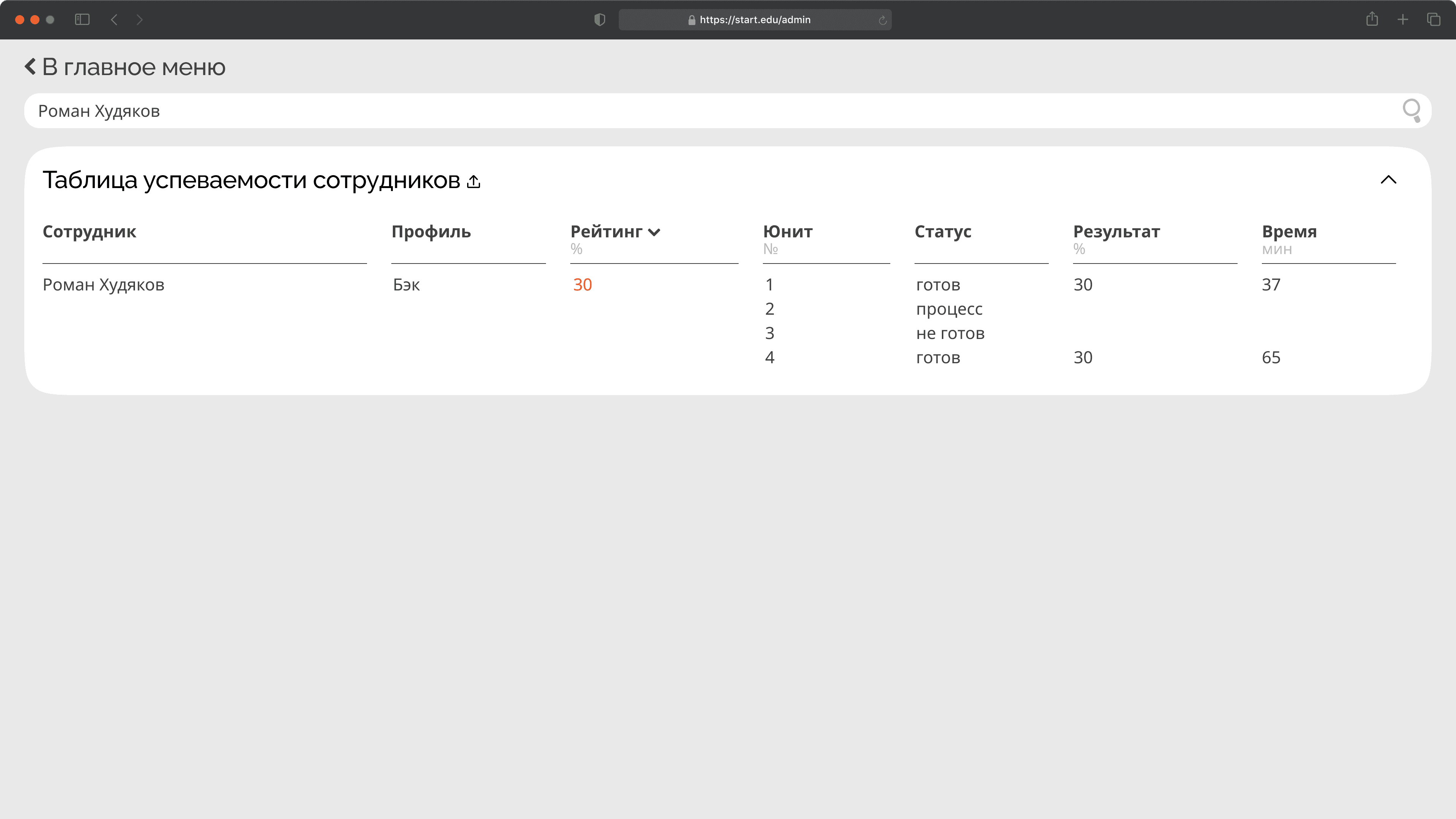This screenshot has width=1456, height=819.
Task: Go back with browser back arrow
Action: (x=114, y=20)
